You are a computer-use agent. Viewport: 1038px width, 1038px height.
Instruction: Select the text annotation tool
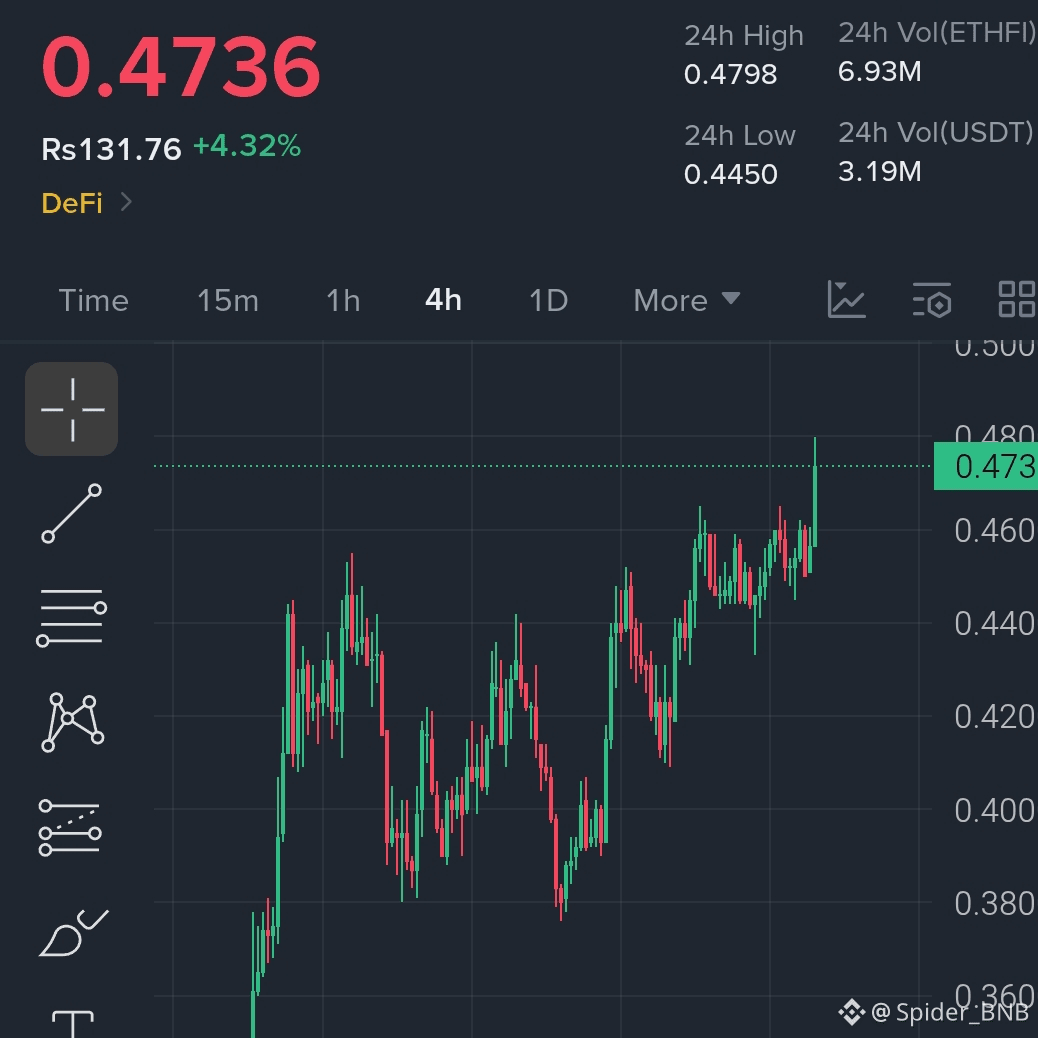click(x=73, y=1023)
